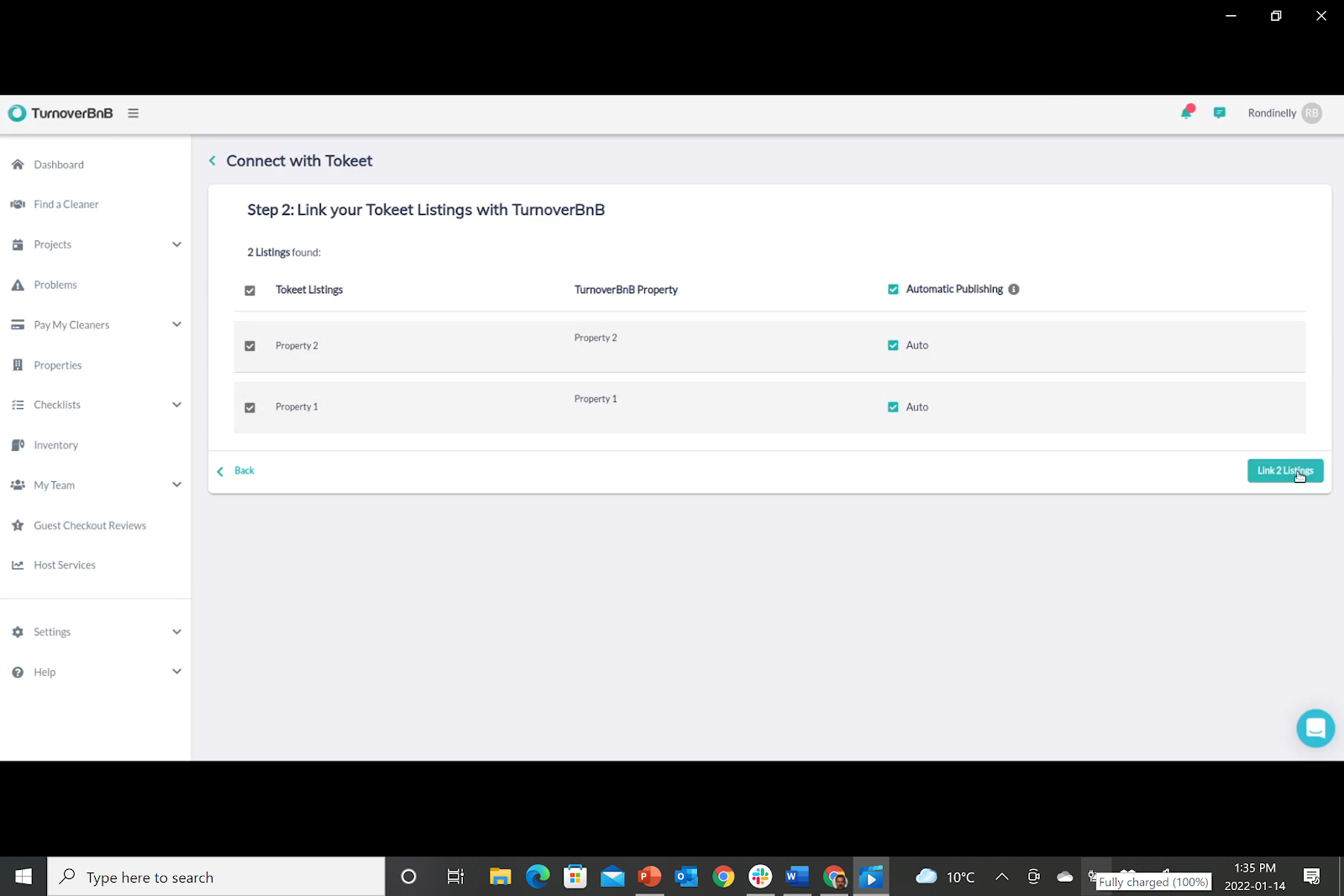1344x896 pixels.
Task: Expand the Pay My Cleaners submenu arrow
Action: pyautogui.click(x=176, y=324)
